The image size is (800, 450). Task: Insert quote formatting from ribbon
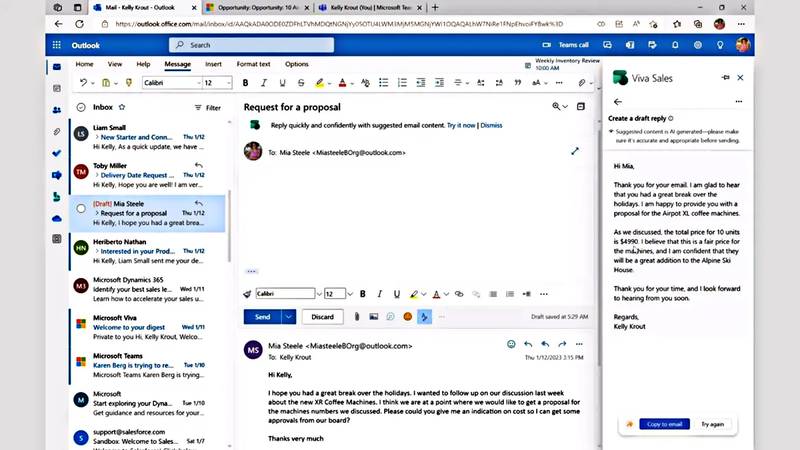(x=517, y=83)
